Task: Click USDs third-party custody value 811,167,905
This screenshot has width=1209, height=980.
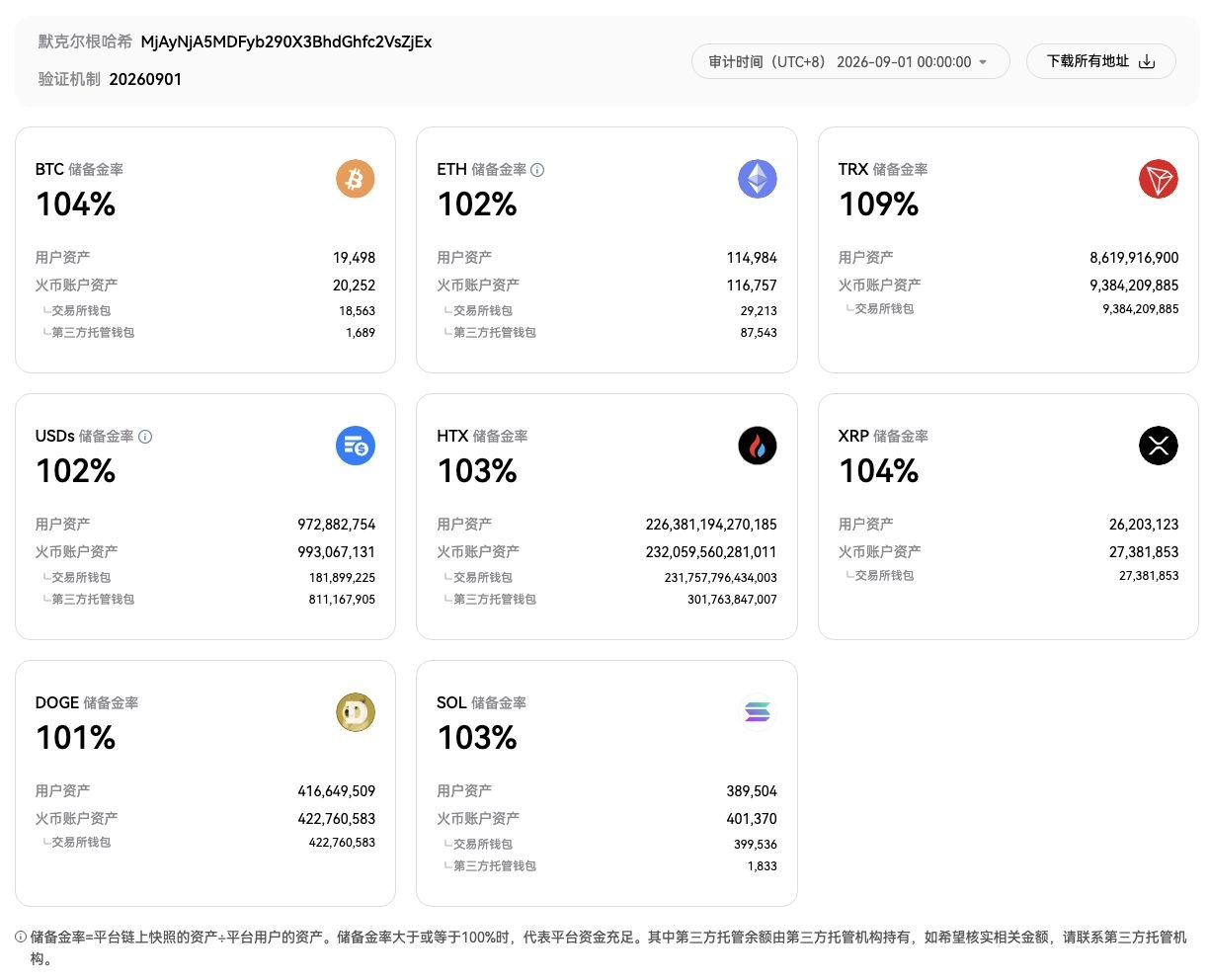Action: click(x=342, y=600)
